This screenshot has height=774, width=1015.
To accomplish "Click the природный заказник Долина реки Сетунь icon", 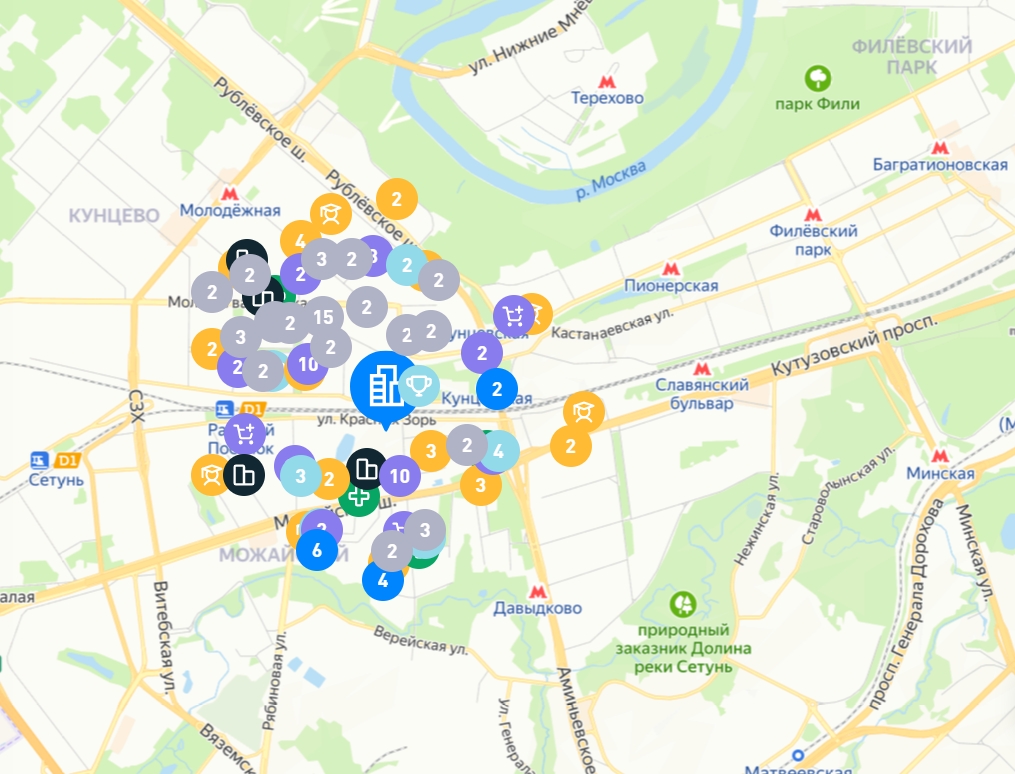I will tap(683, 604).
